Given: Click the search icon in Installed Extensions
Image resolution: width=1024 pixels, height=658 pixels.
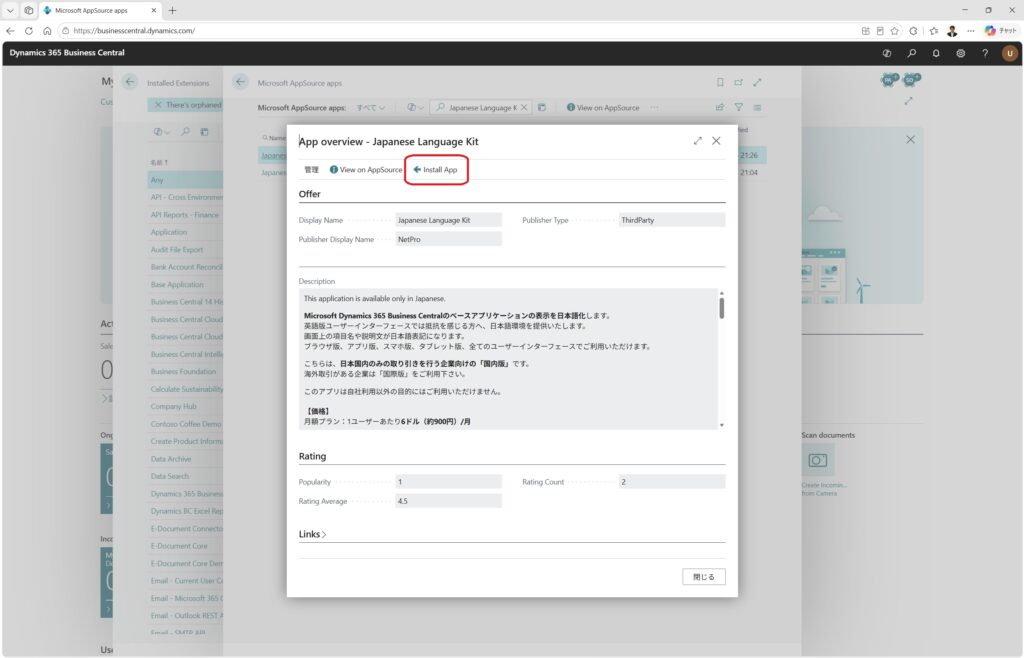Looking at the screenshot, I should [185, 132].
